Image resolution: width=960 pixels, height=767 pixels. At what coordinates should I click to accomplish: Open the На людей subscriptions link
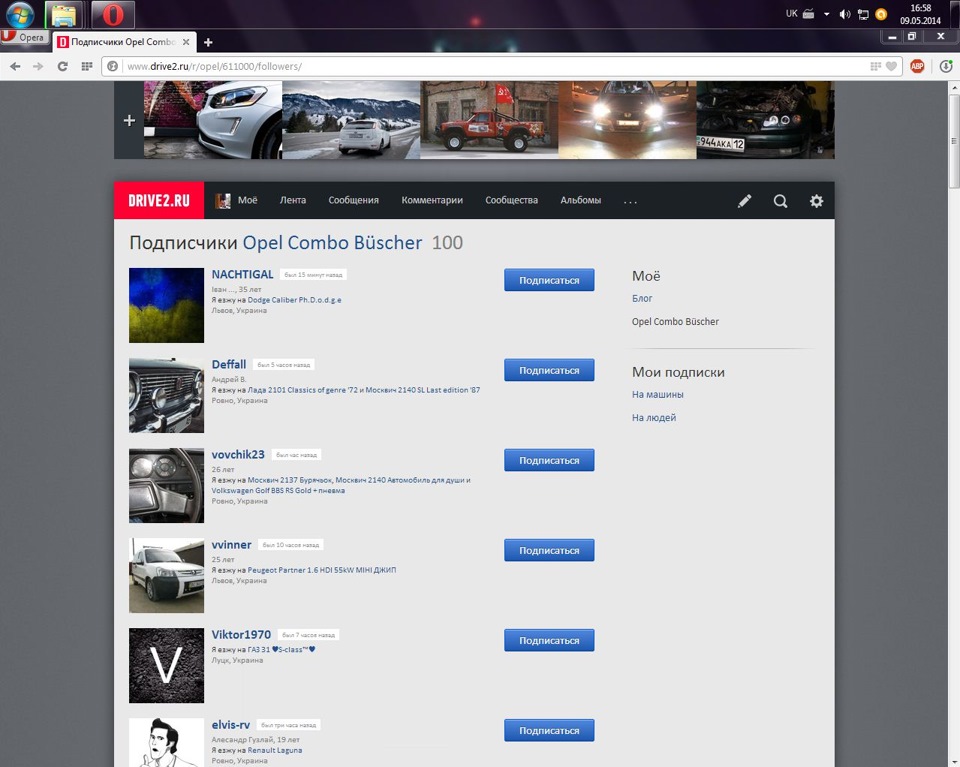tap(654, 417)
